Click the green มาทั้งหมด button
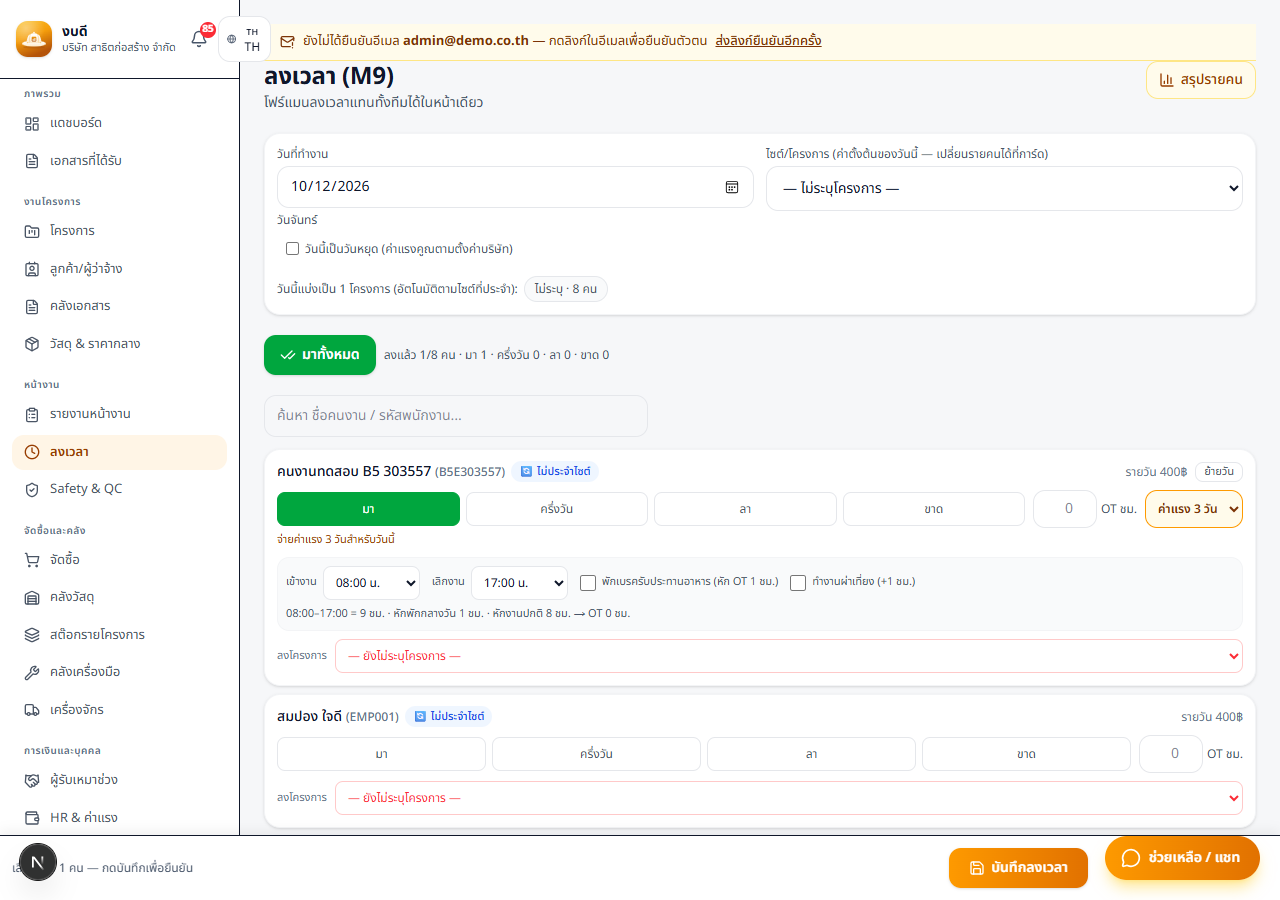This screenshot has height=900, width=1280. pos(320,355)
